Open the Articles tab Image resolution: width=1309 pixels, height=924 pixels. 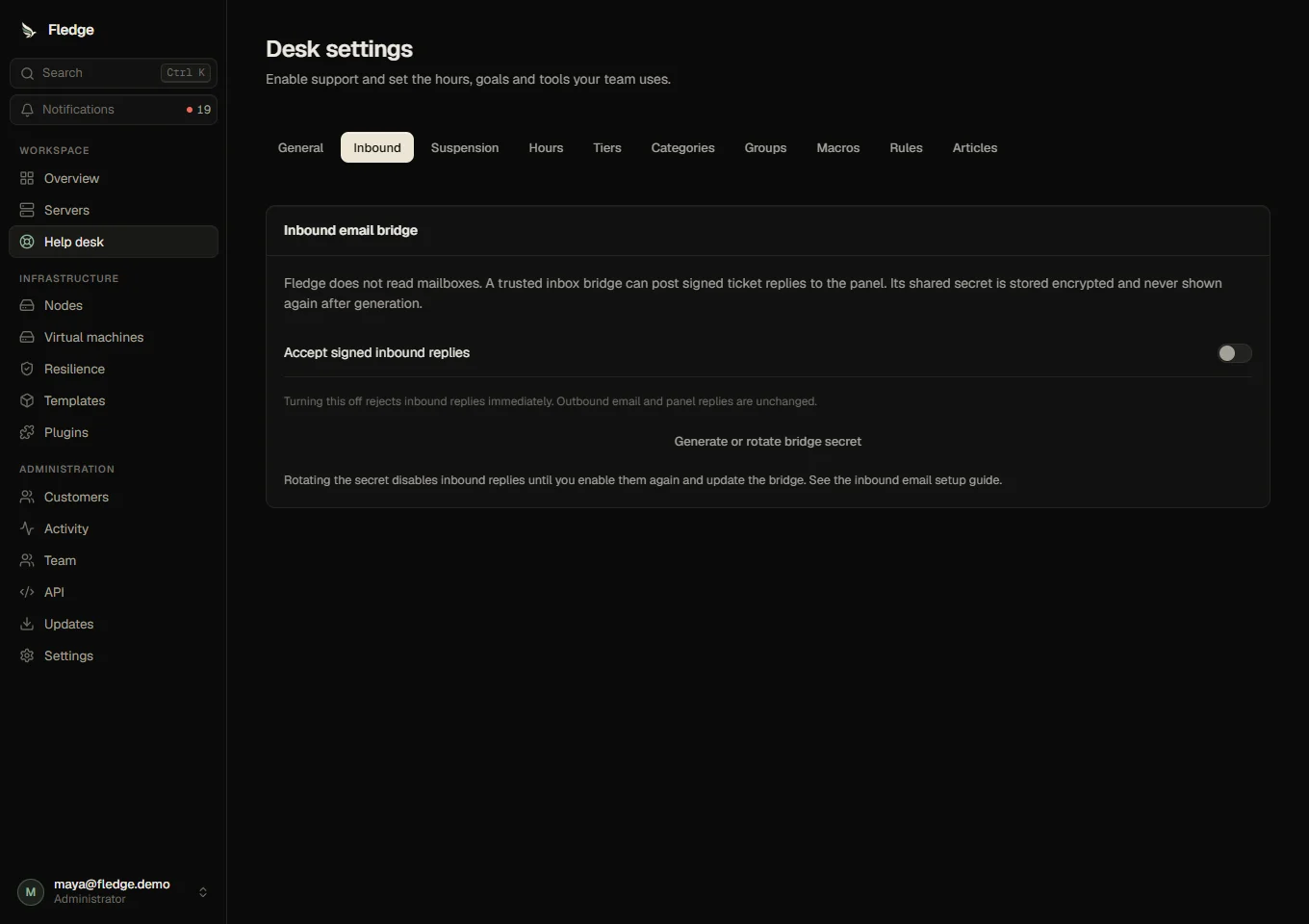pos(975,147)
